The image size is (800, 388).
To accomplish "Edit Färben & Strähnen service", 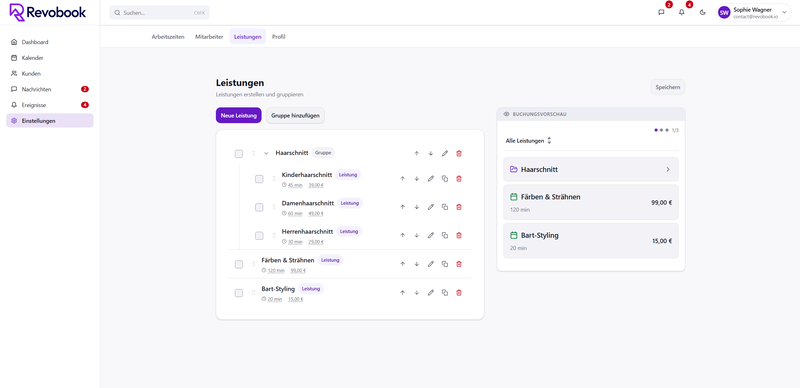I will tap(431, 264).
